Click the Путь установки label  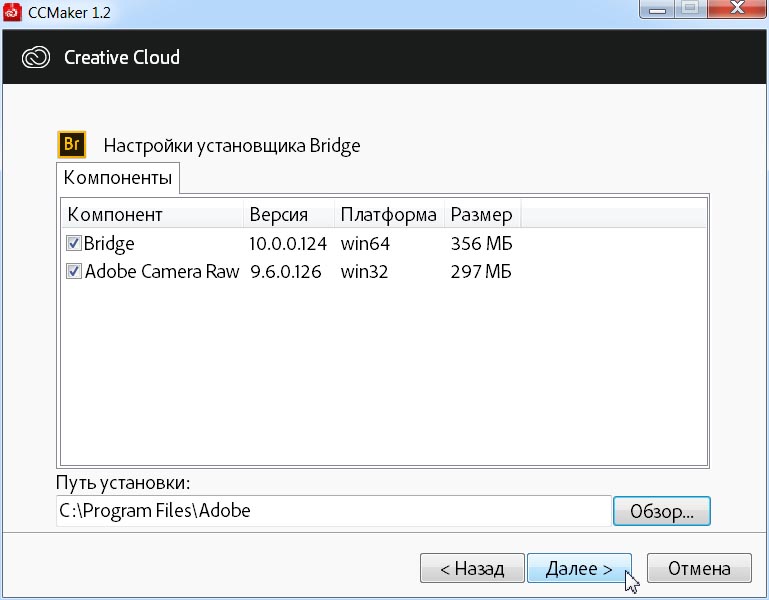tap(123, 483)
